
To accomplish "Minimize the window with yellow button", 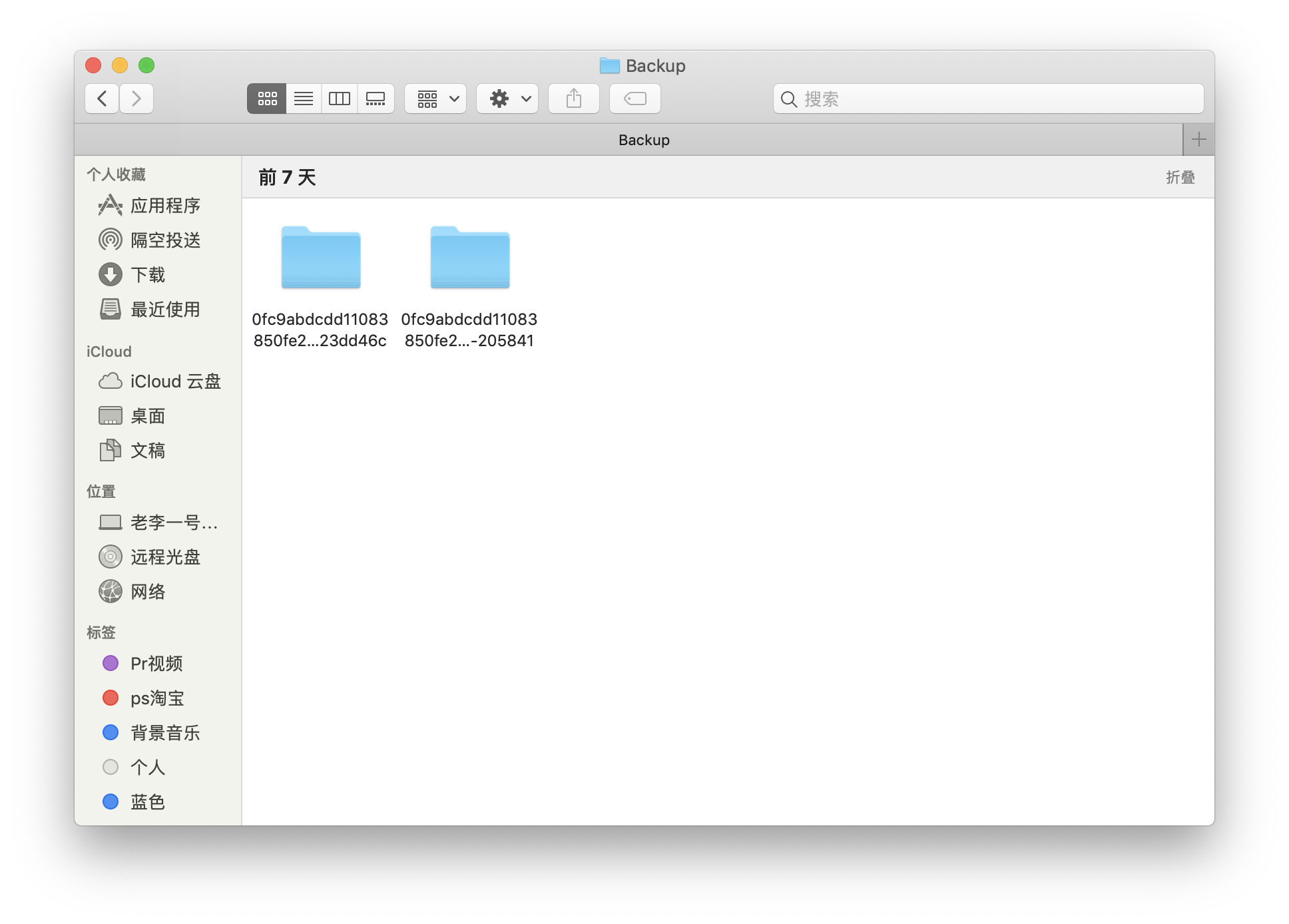I will pyautogui.click(x=120, y=65).
